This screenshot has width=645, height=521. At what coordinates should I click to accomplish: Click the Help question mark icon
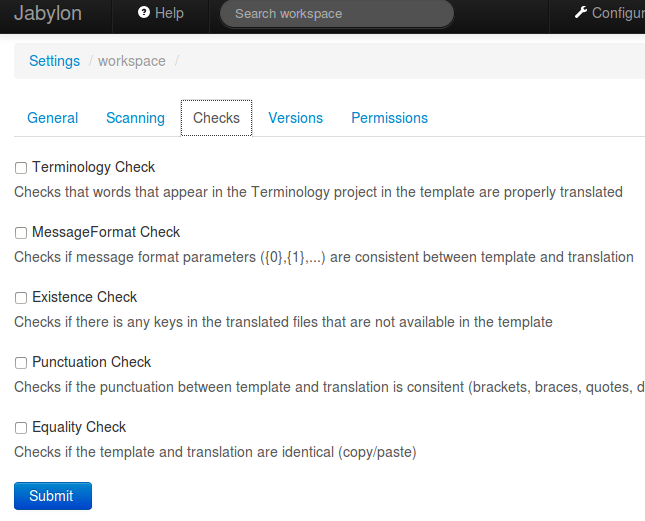144,13
